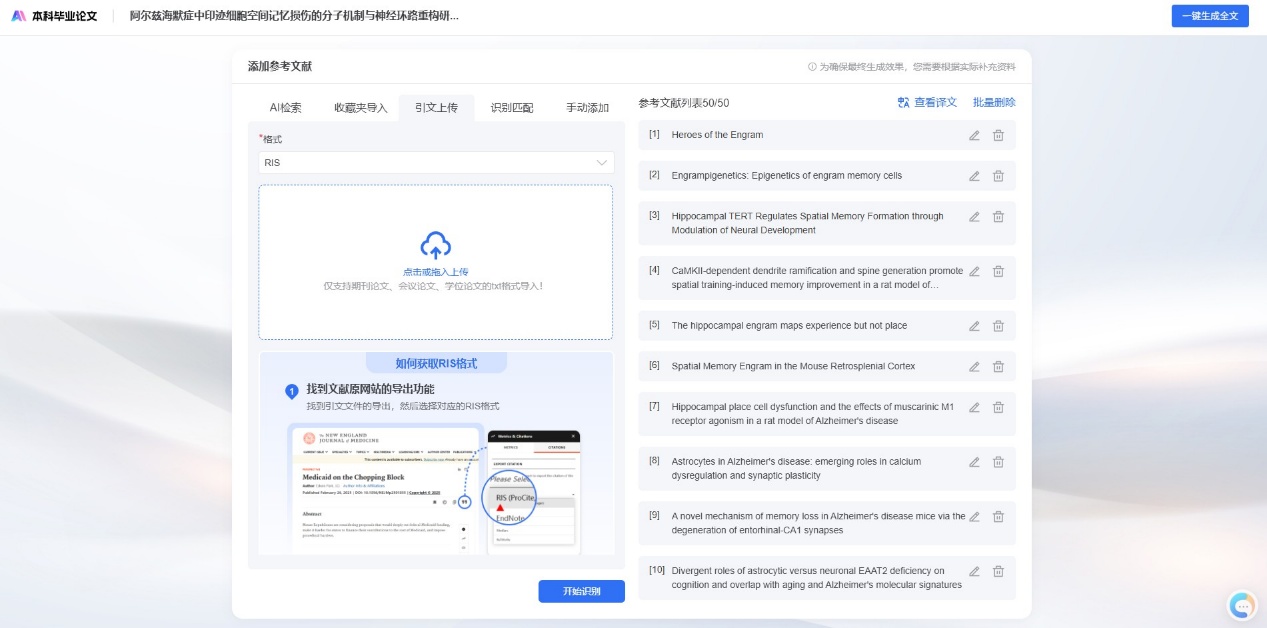Screen dimensions: 1267x628
Task: Edit Spatial Memory Engram reference entry
Action: [x=974, y=367]
